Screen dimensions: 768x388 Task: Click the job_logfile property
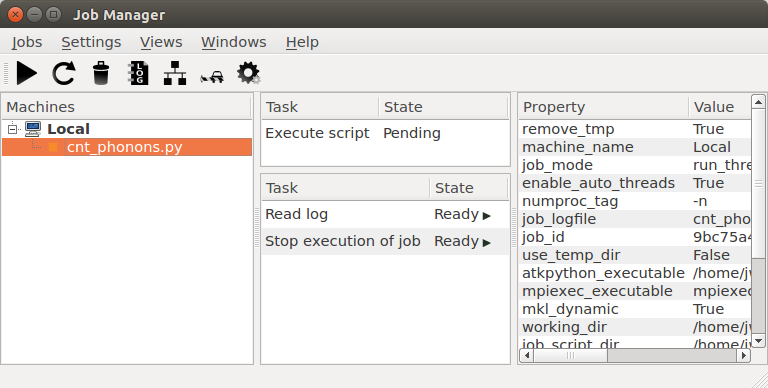click(559, 219)
